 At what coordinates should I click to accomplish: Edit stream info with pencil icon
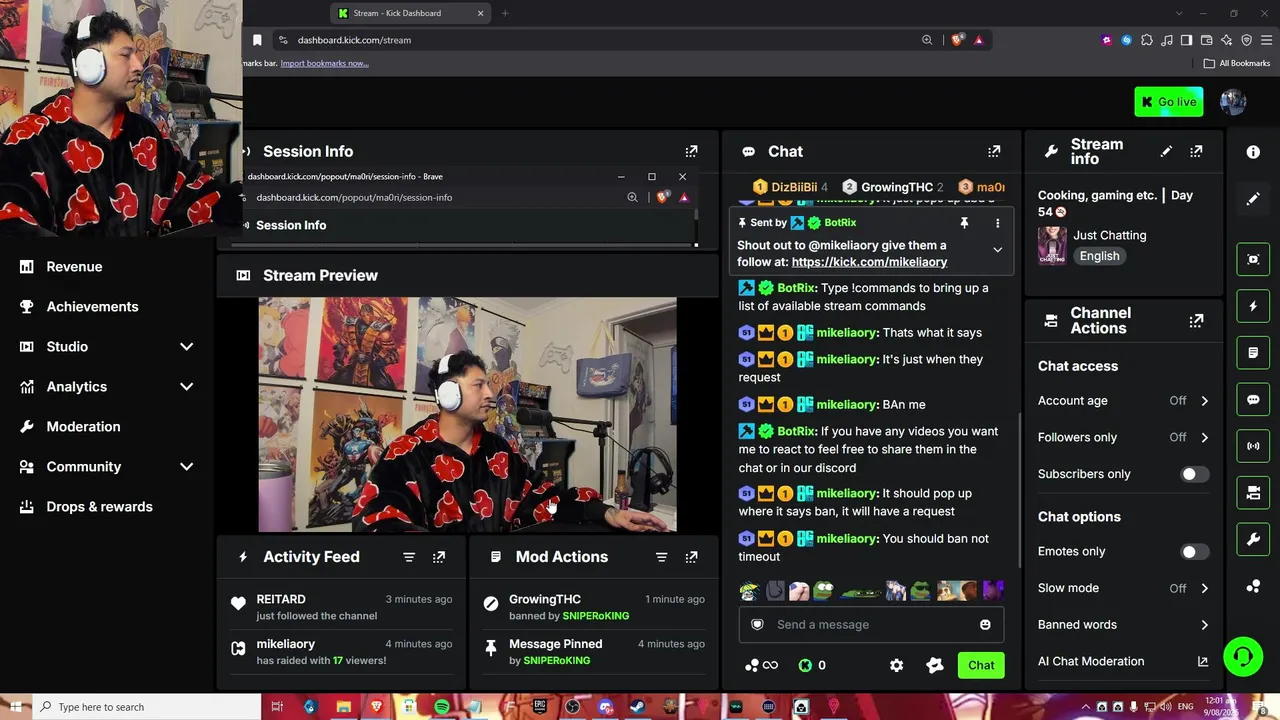[x=1166, y=151]
